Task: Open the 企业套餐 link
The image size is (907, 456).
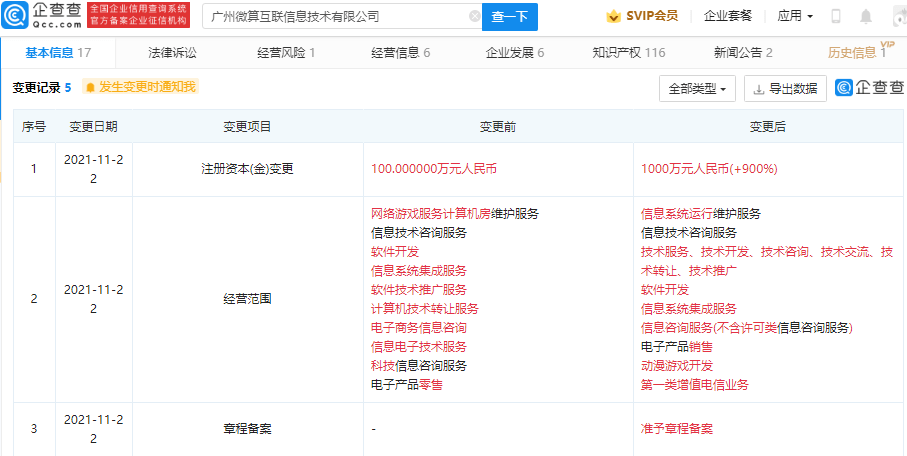Action: pos(728,16)
